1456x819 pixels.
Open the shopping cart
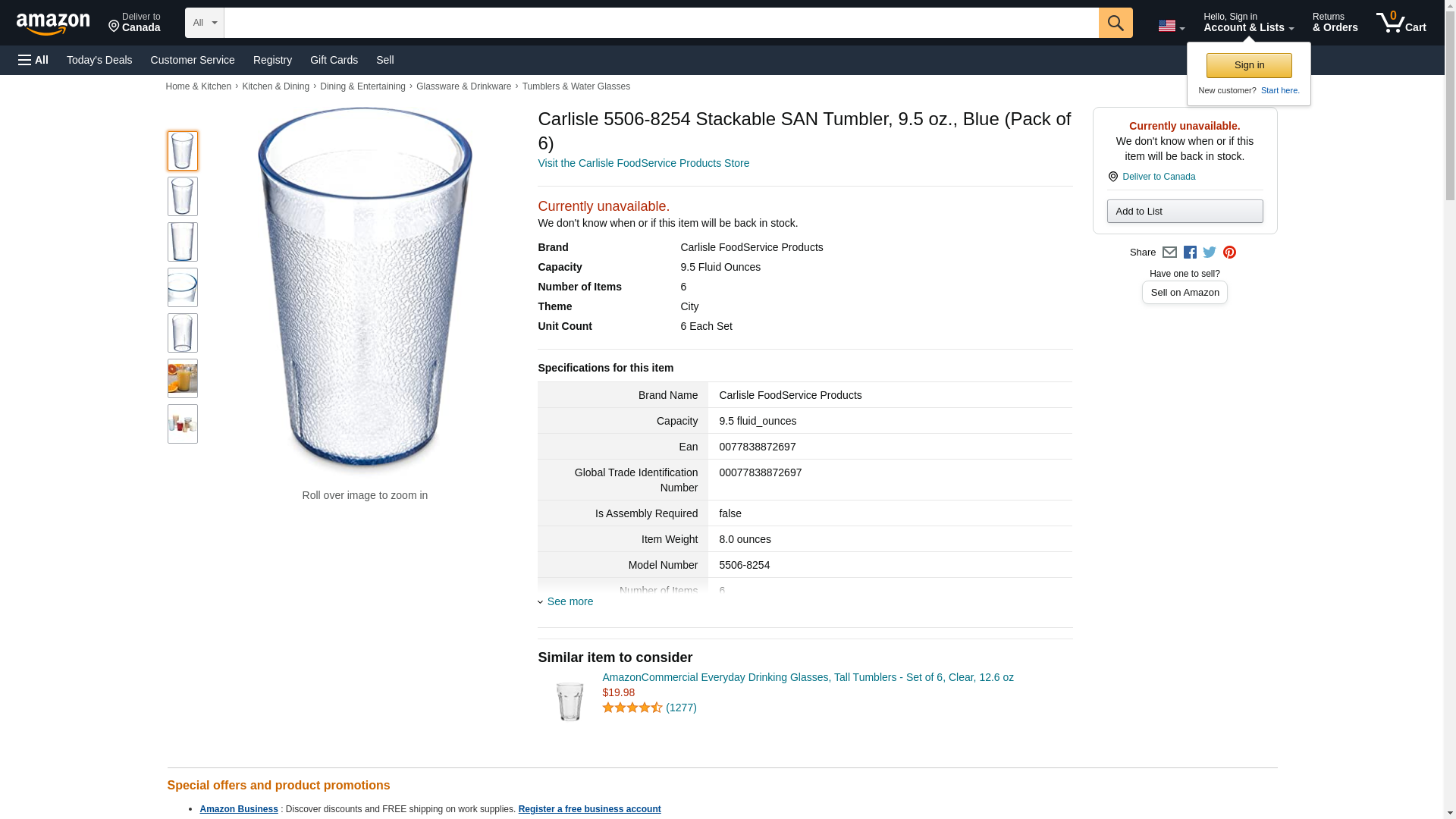tap(1401, 23)
